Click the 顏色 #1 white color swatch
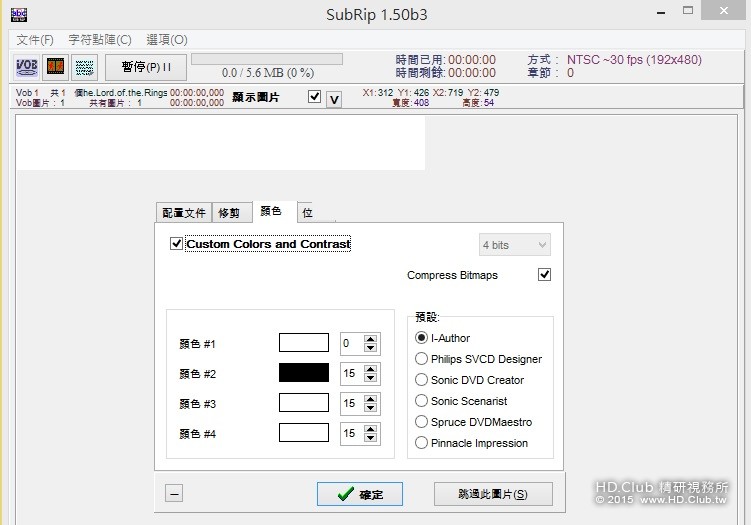This screenshot has width=751, height=525. pyautogui.click(x=304, y=343)
